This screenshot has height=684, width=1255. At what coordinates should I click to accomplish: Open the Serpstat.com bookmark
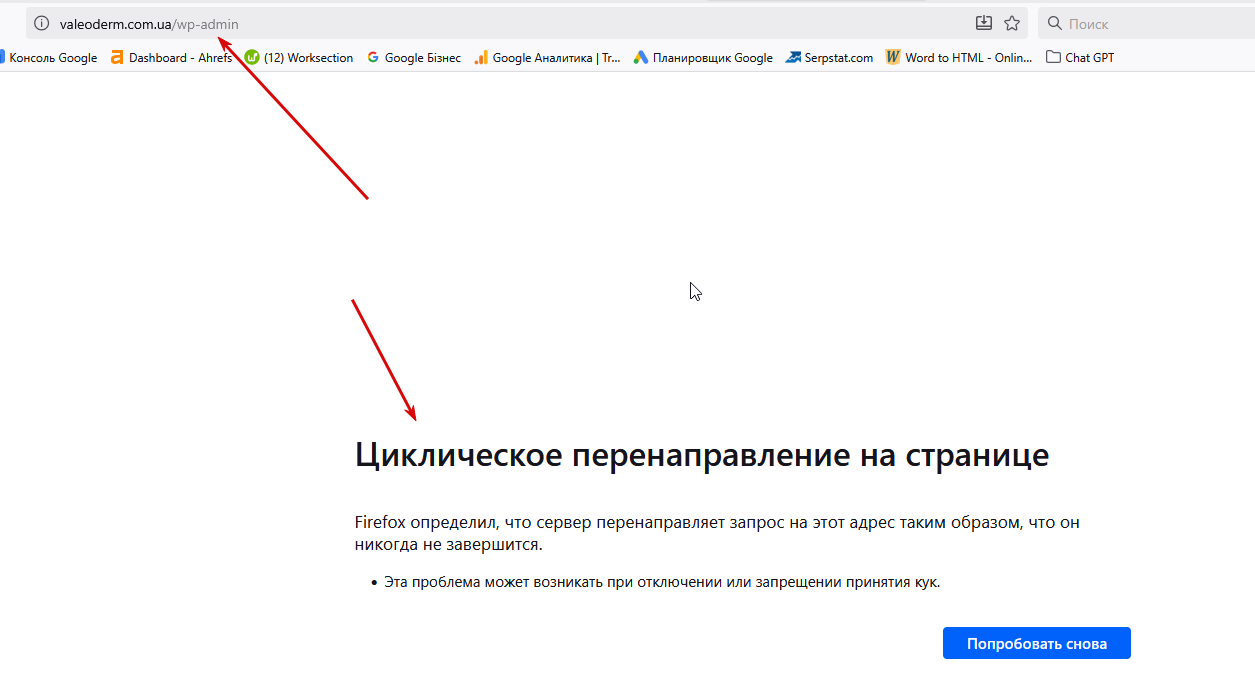(x=829, y=58)
